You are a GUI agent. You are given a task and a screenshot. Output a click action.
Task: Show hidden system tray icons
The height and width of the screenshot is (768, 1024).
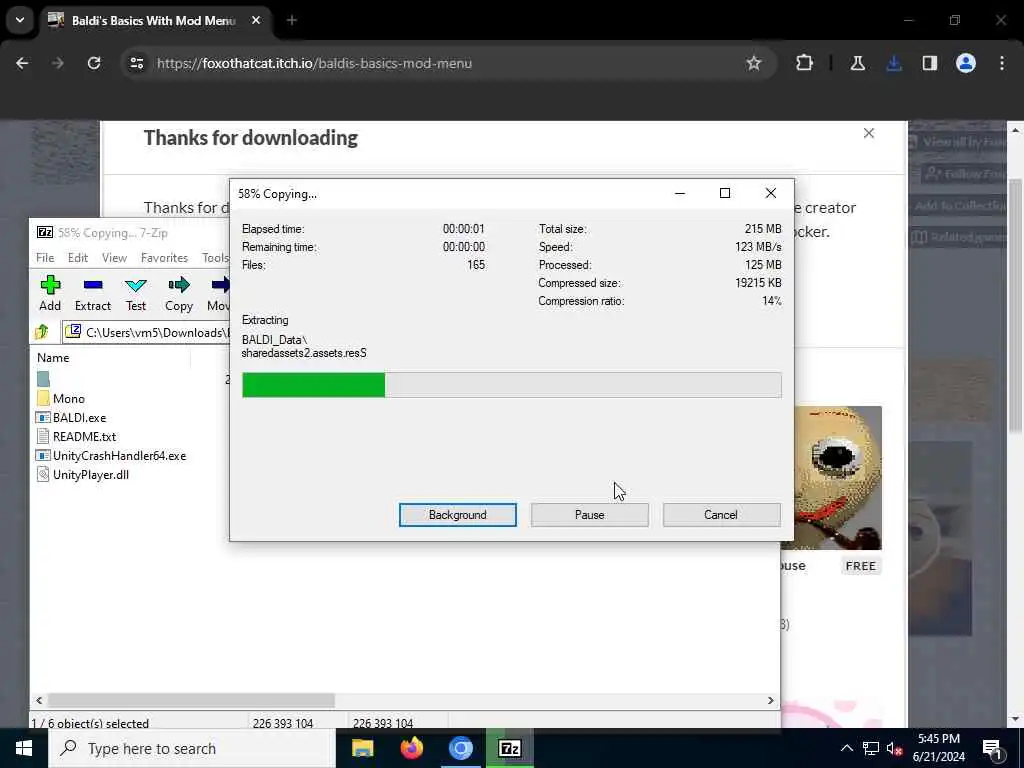pos(846,748)
